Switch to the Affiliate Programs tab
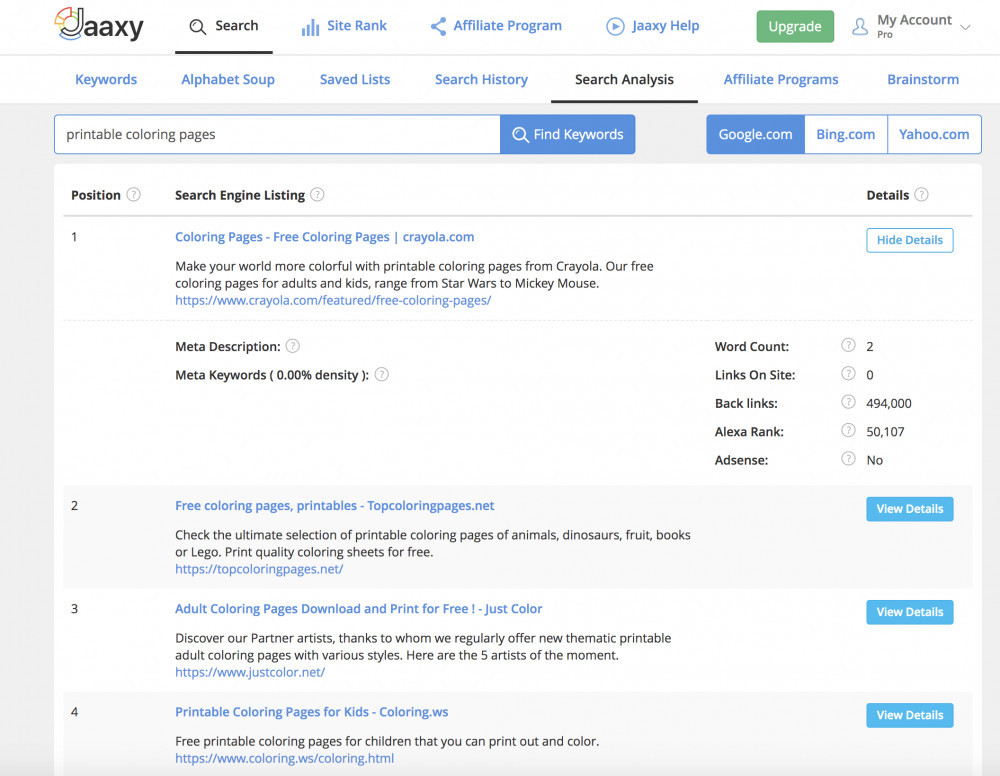 pyautogui.click(x=781, y=80)
